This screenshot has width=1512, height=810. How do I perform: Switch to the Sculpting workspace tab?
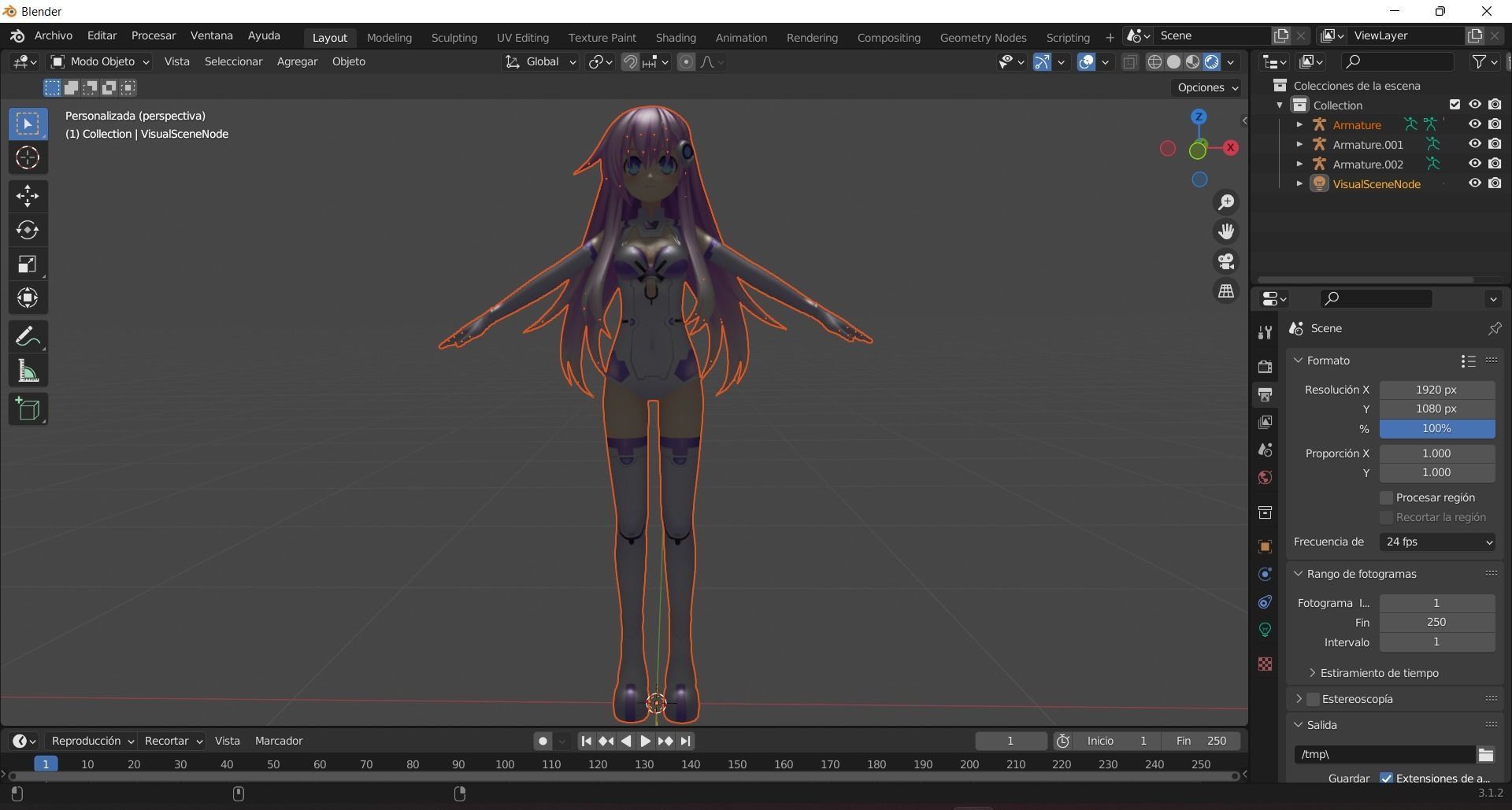click(454, 38)
